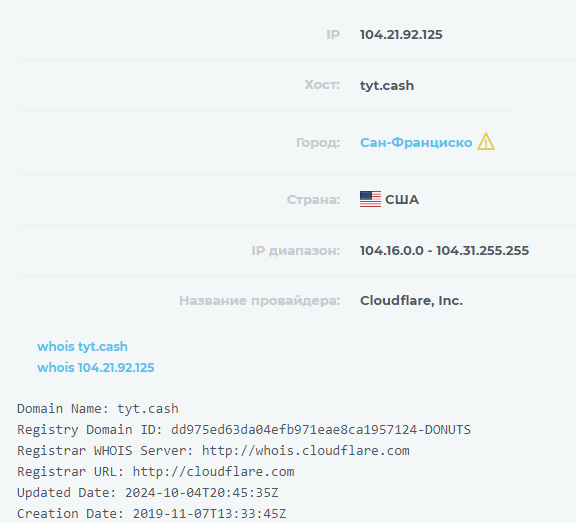
Task: Click the USA flag icon
Action: coord(370,199)
